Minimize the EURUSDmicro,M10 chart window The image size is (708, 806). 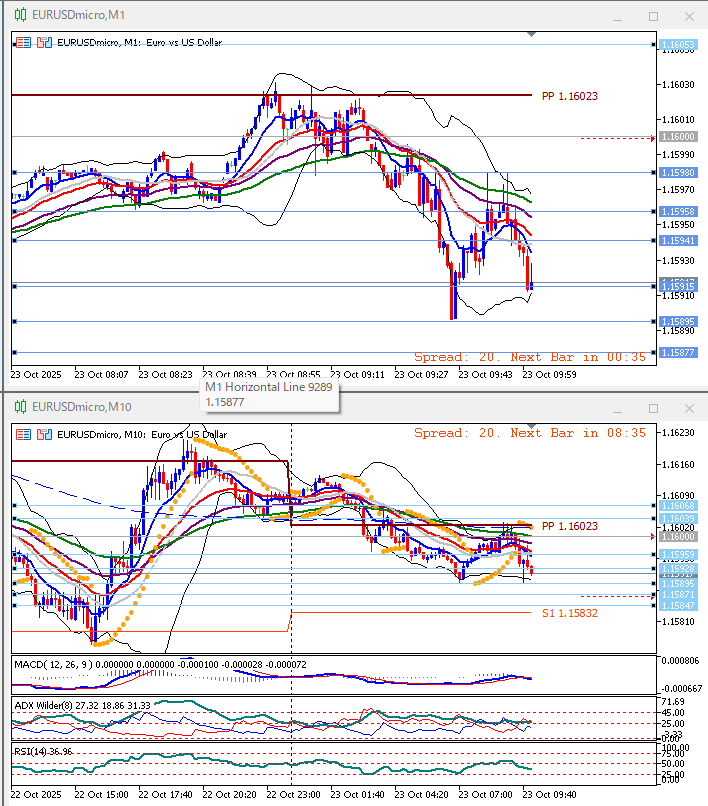point(621,407)
